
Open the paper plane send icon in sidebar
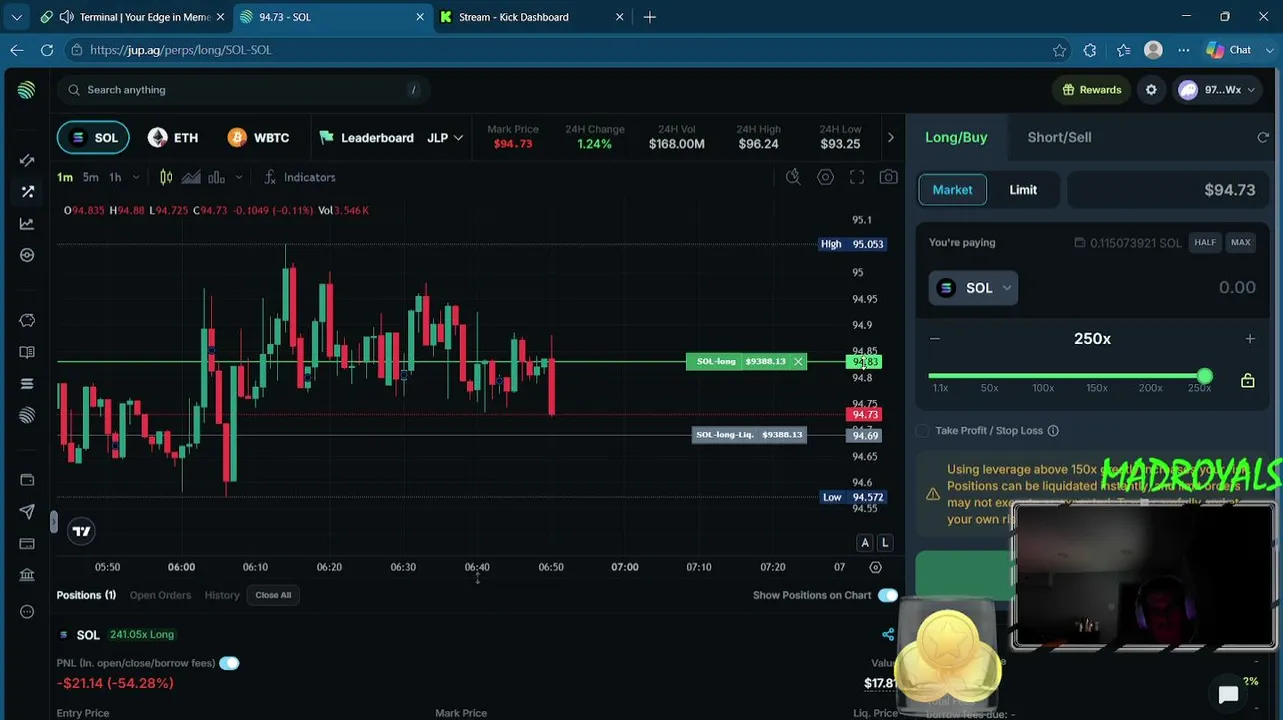tap(27, 512)
